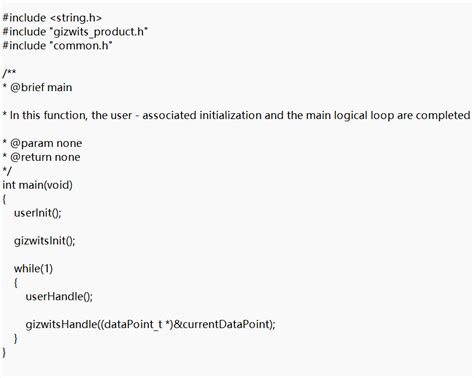
Task: Click the #include <string.h> line
Action: 52,18
